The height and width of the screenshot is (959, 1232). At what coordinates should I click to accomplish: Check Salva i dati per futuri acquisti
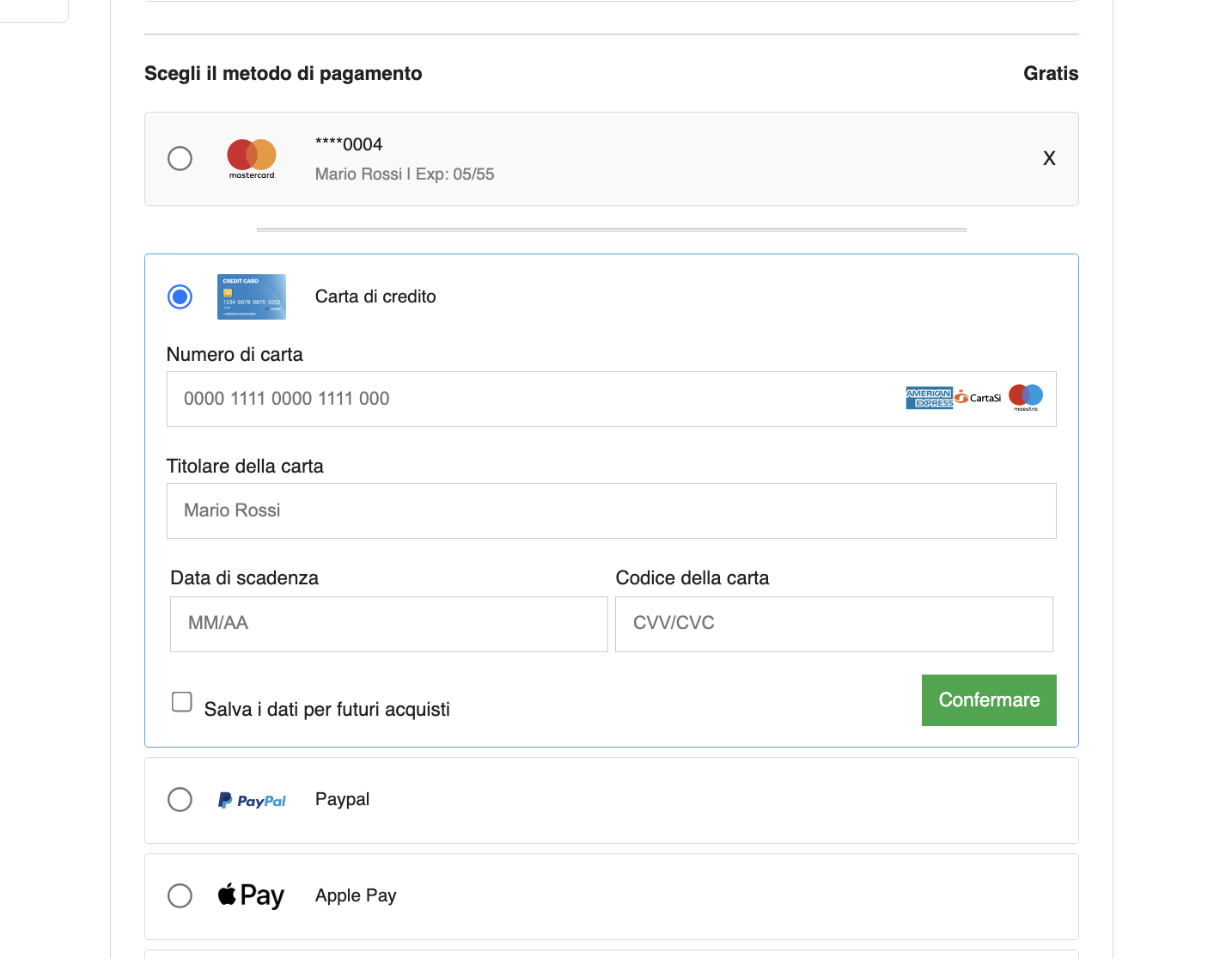pos(182,702)
